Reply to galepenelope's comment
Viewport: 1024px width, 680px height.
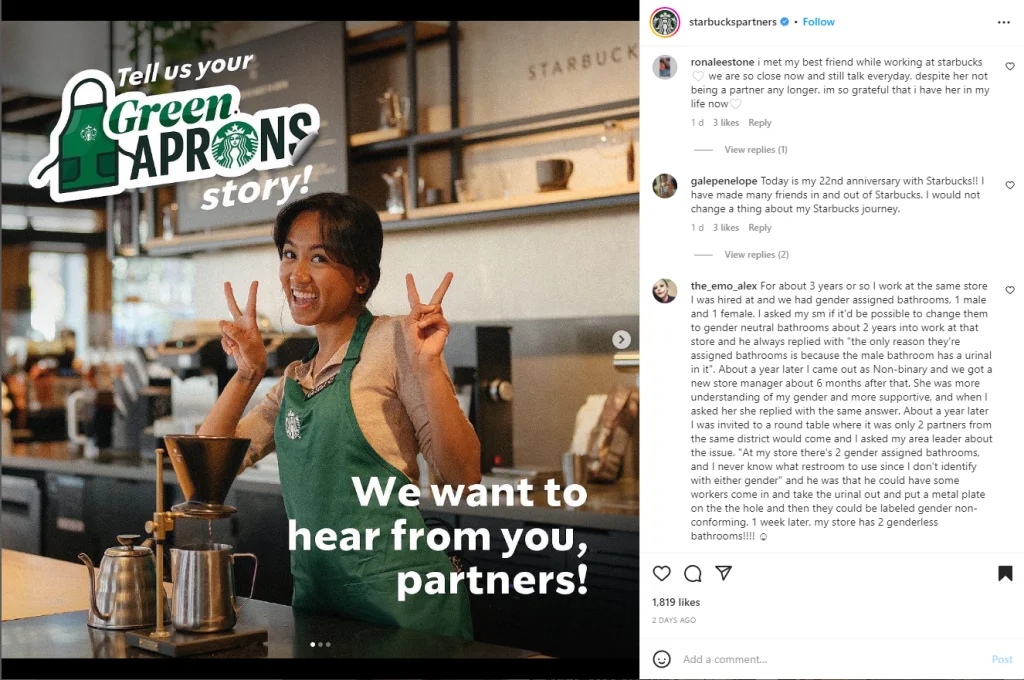tap(760, 228)
